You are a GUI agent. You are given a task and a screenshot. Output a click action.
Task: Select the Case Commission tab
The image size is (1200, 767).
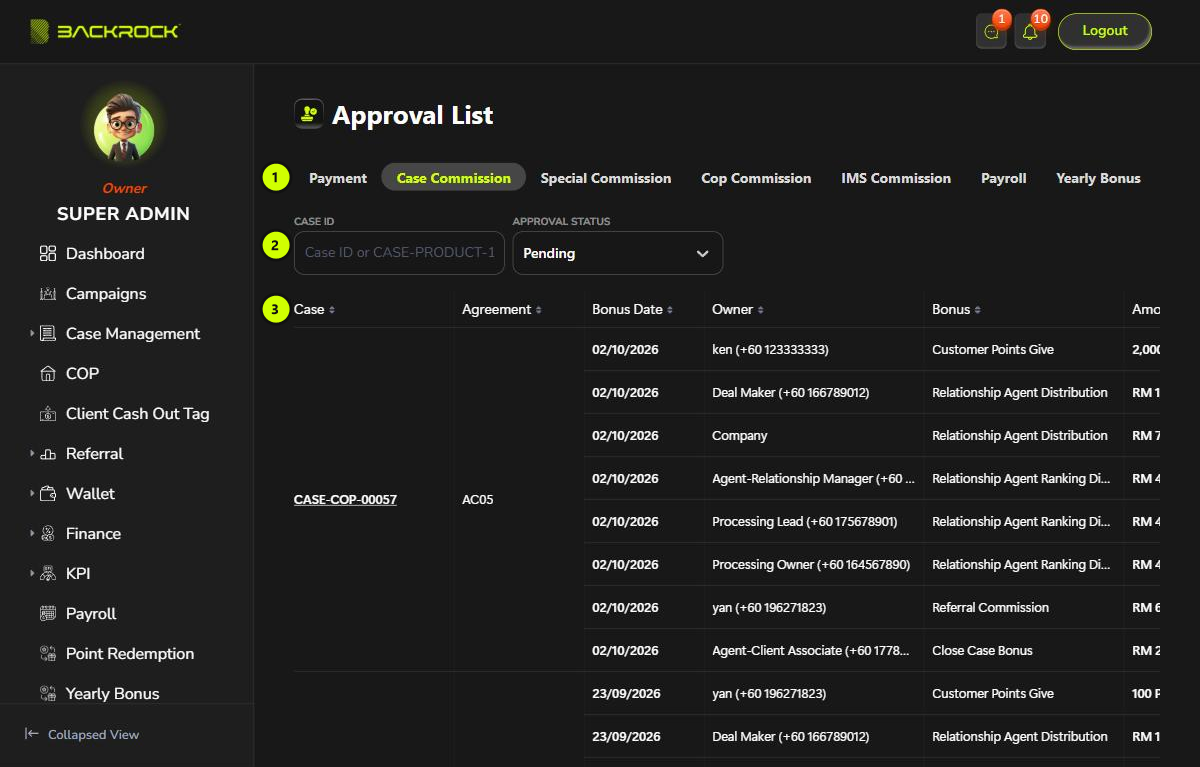coord(454,178)
